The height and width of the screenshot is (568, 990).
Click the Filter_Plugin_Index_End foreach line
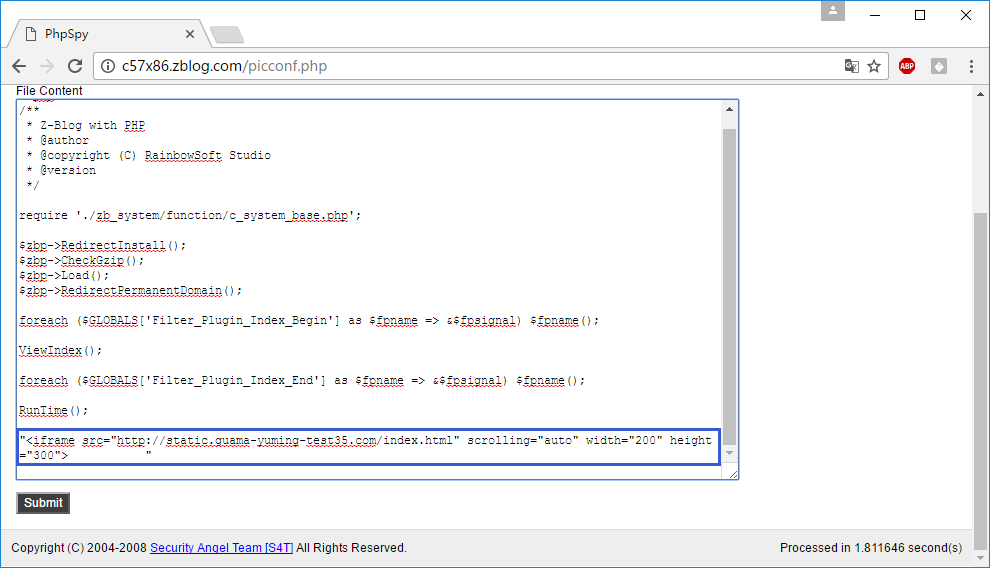click(302, 381)
